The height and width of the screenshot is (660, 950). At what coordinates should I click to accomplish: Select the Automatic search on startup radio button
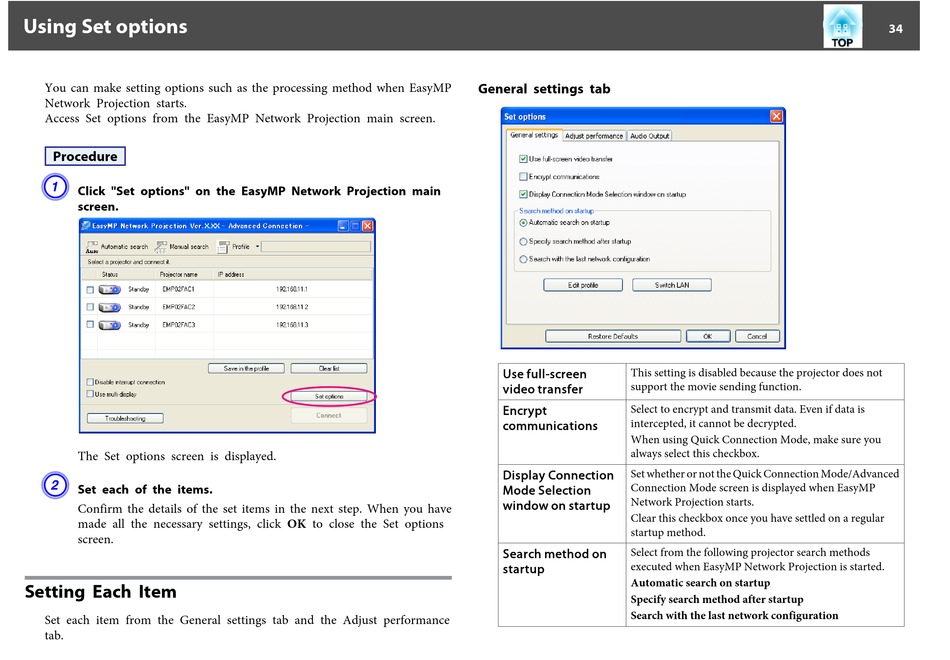(x=523, y=223)
